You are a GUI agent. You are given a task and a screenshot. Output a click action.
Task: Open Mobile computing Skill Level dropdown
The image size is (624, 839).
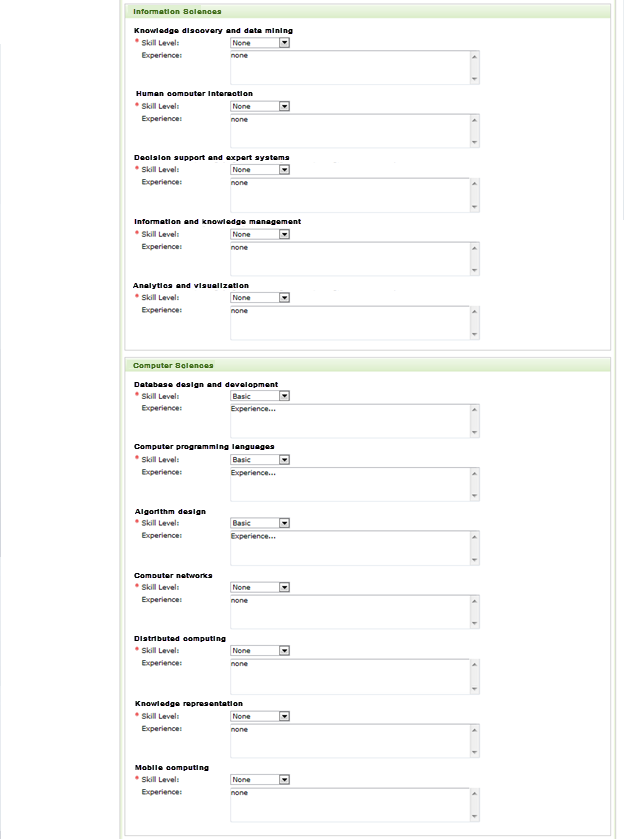(x=260, y=780)
